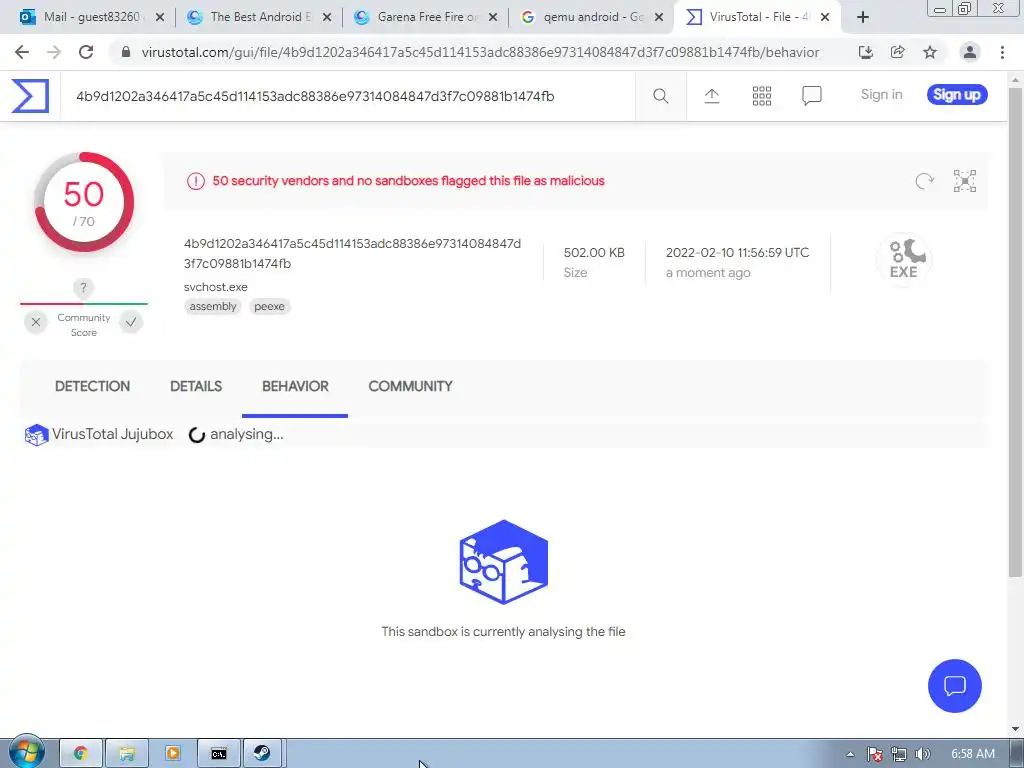Click the 6:58 AM taskbar clock
This screenshot has width=1024, height=768.
click(x=972, y=754)
